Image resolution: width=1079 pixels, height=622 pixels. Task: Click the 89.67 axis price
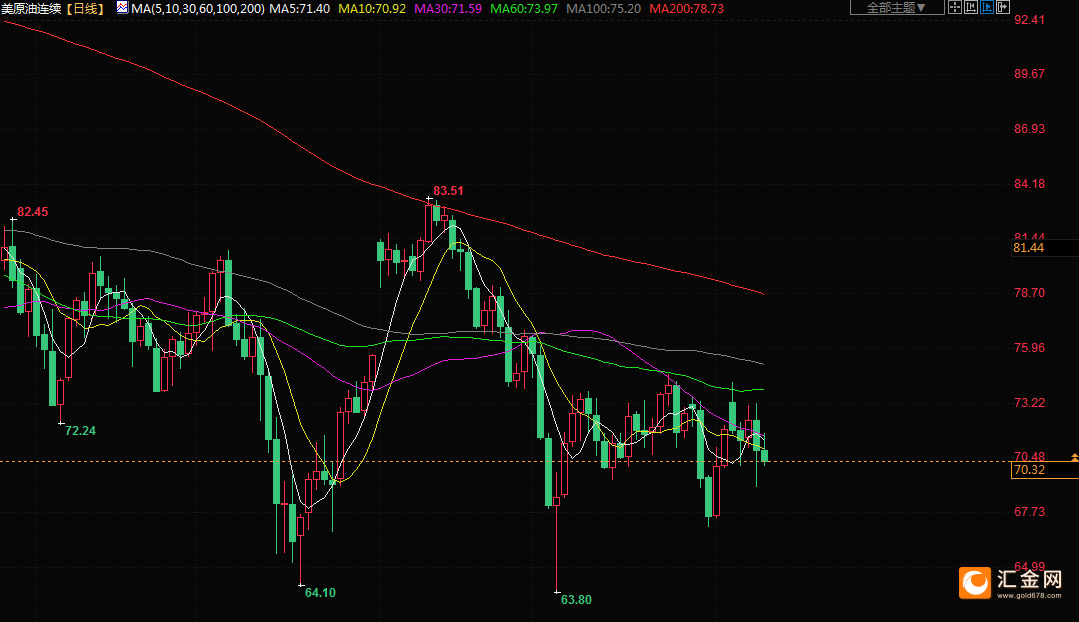coord(1029,74)
